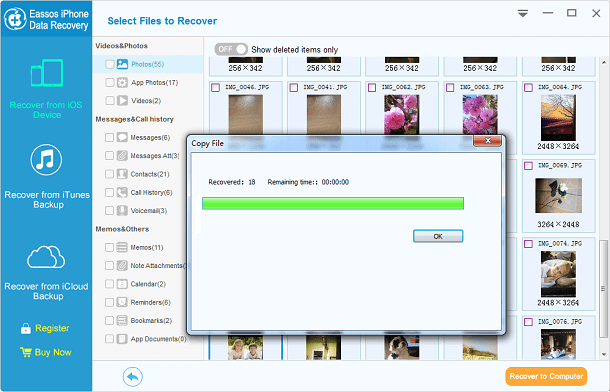This screenshot has height=392, width=610.
Task: Click the IMG_0041.JPG file name
Action: [325, 87]
